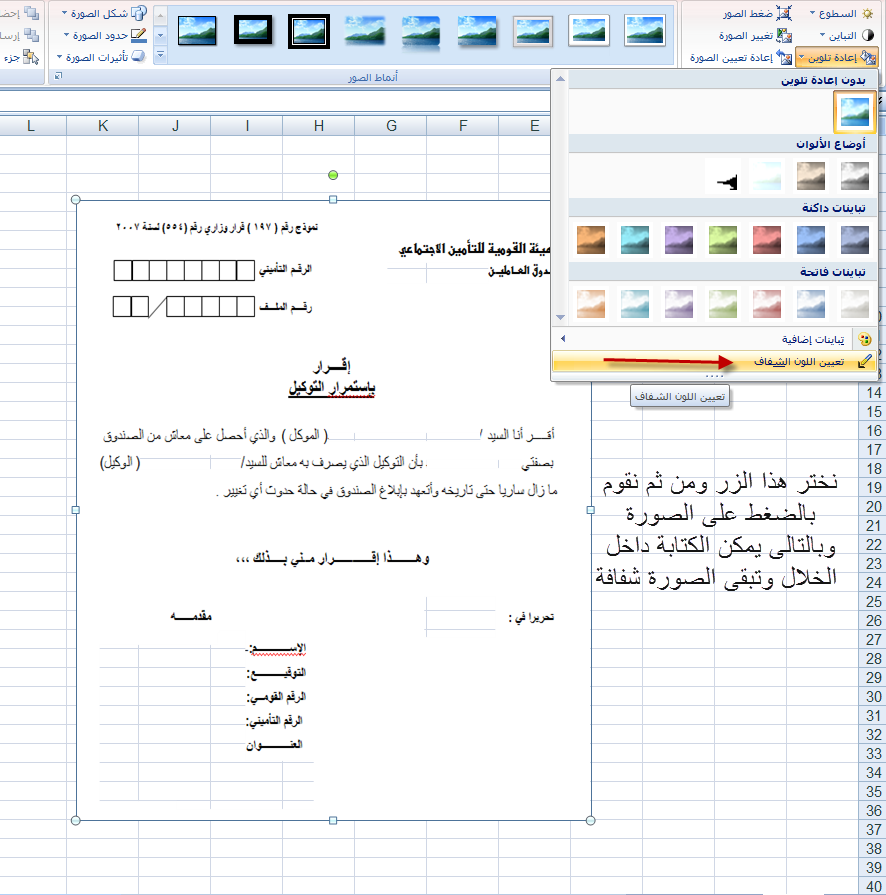The height and width of the screenshot is (895, 886).
Task: Choose the dark blue variation under تباينات داكنة
Action: tap(811, 240)
